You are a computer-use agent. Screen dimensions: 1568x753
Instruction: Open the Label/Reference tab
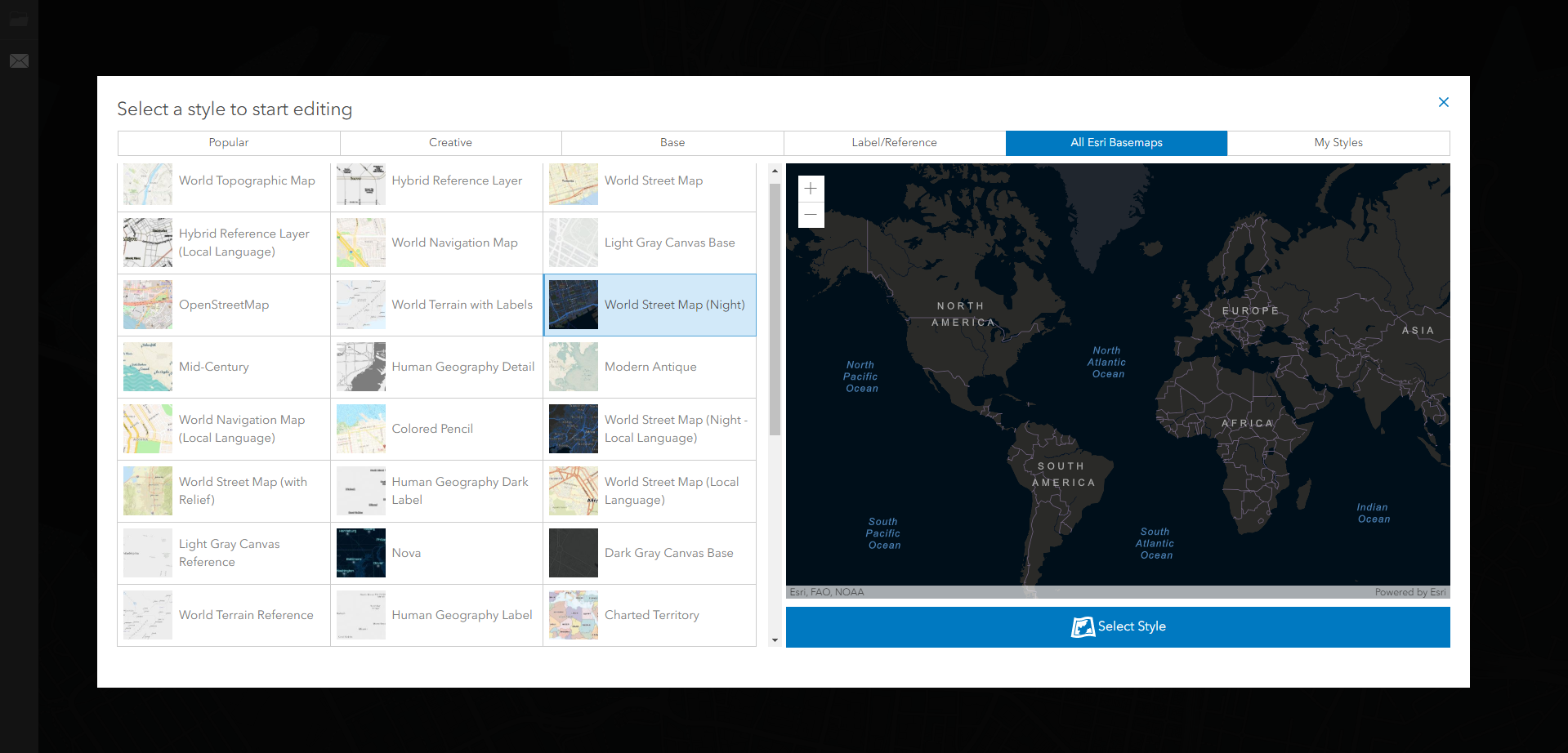(895, 143)
